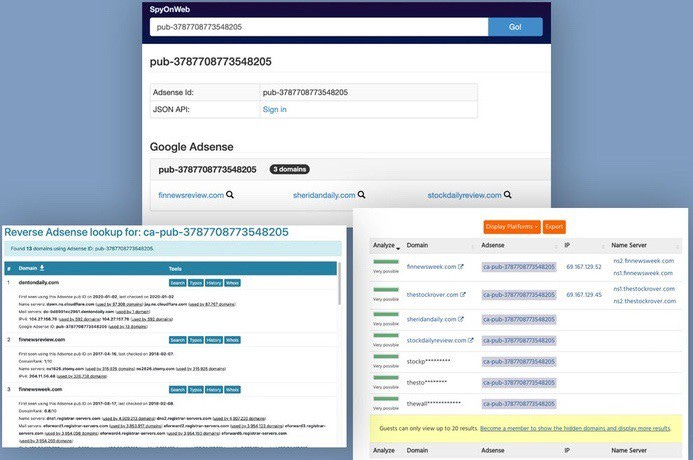The image size is (693, 460).
Task: Click the green analyze bar for thestockrover.com
Action: pos(386,289)
